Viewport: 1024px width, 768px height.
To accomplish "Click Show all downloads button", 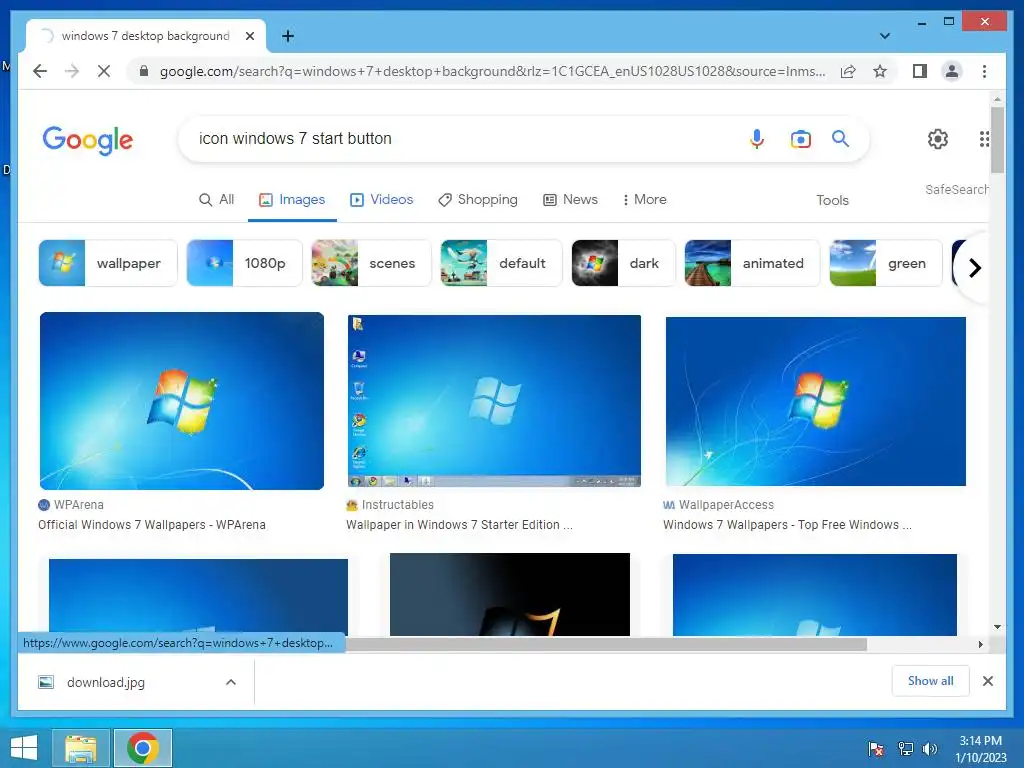I will coord(930,681).
